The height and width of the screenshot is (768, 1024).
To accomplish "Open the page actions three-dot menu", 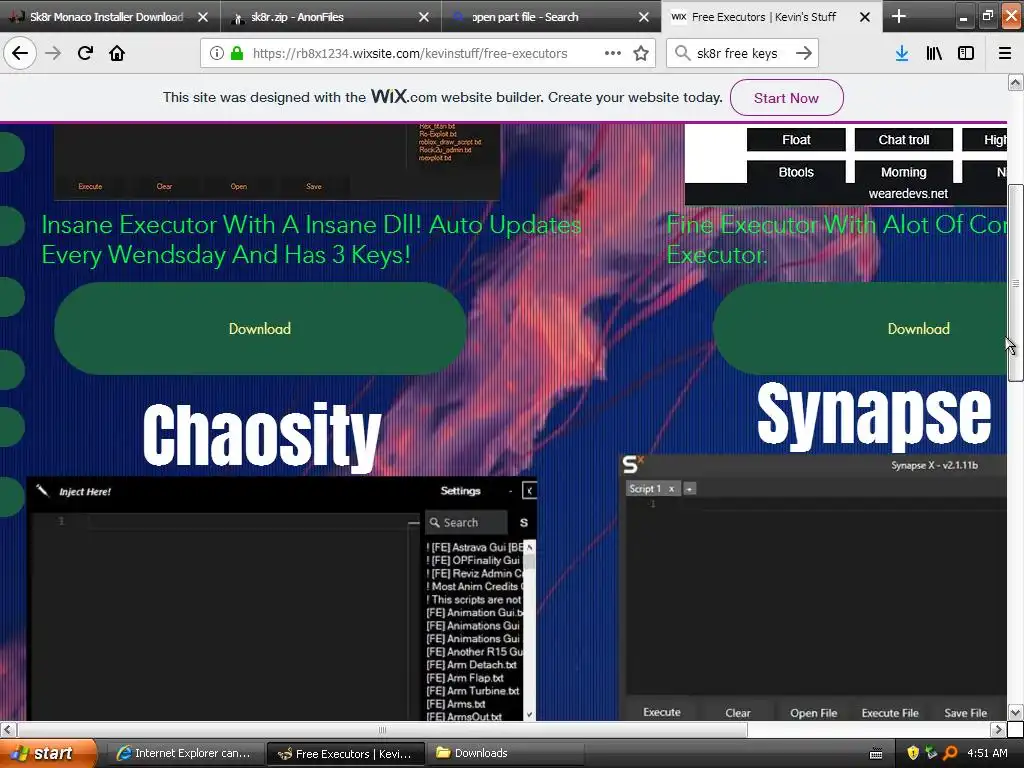I will (x=613, y=53).
